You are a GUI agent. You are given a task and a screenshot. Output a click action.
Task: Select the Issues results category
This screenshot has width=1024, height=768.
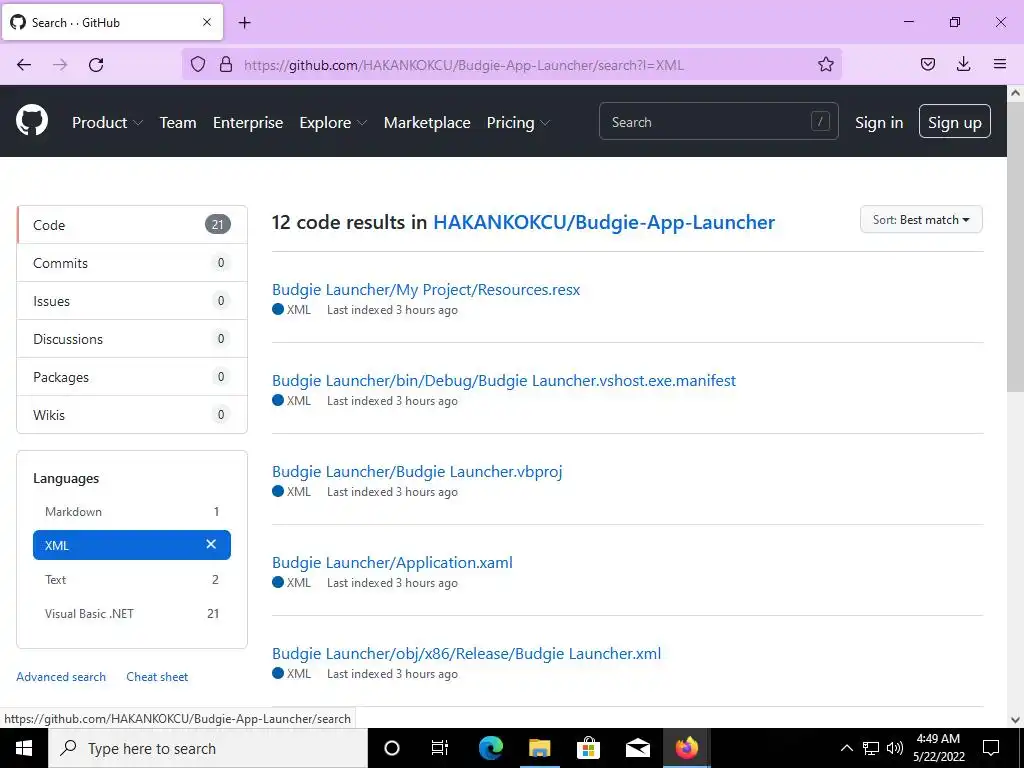click(132, 300)
